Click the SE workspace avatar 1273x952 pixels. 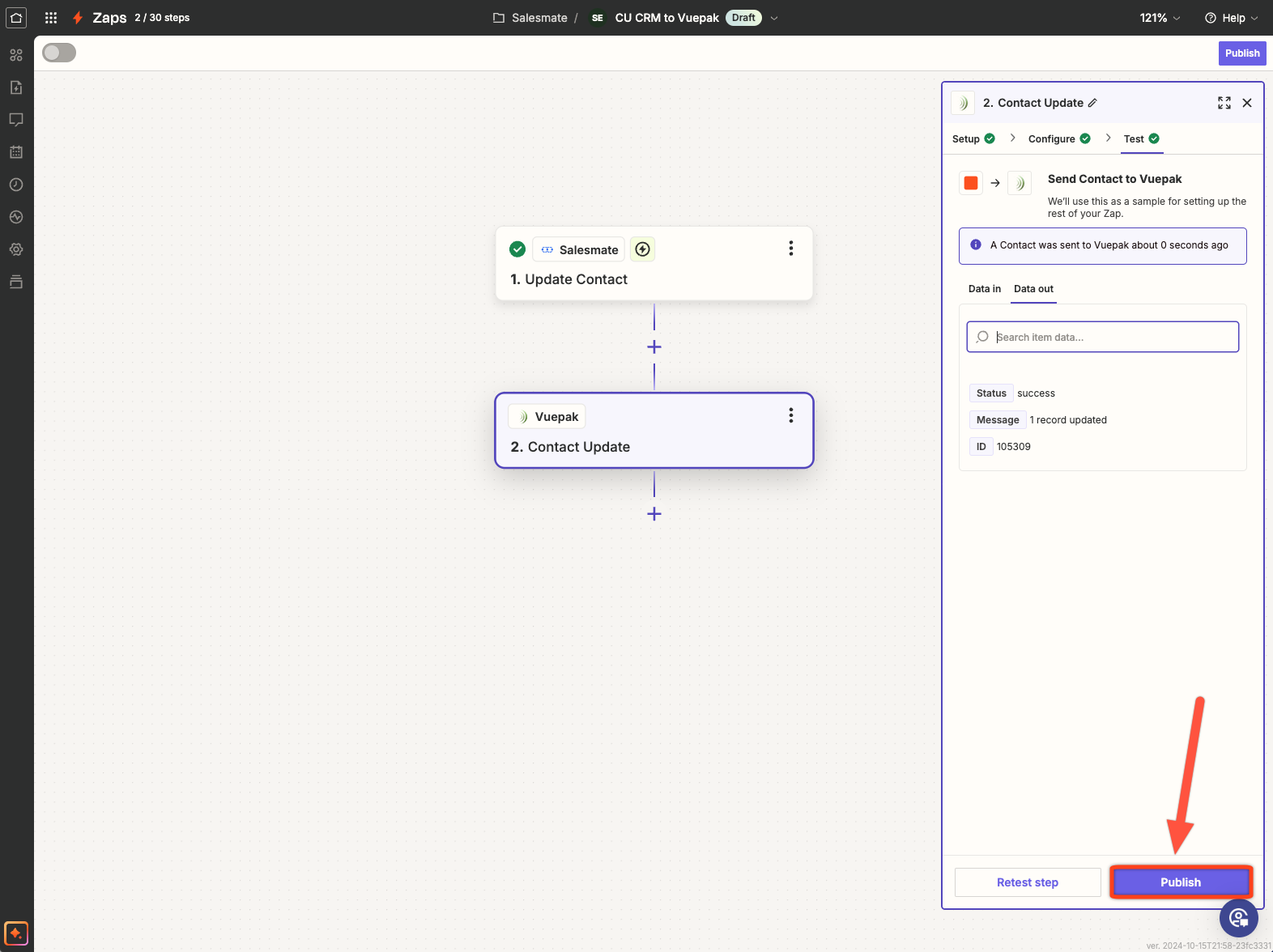[x=598, y=18]
